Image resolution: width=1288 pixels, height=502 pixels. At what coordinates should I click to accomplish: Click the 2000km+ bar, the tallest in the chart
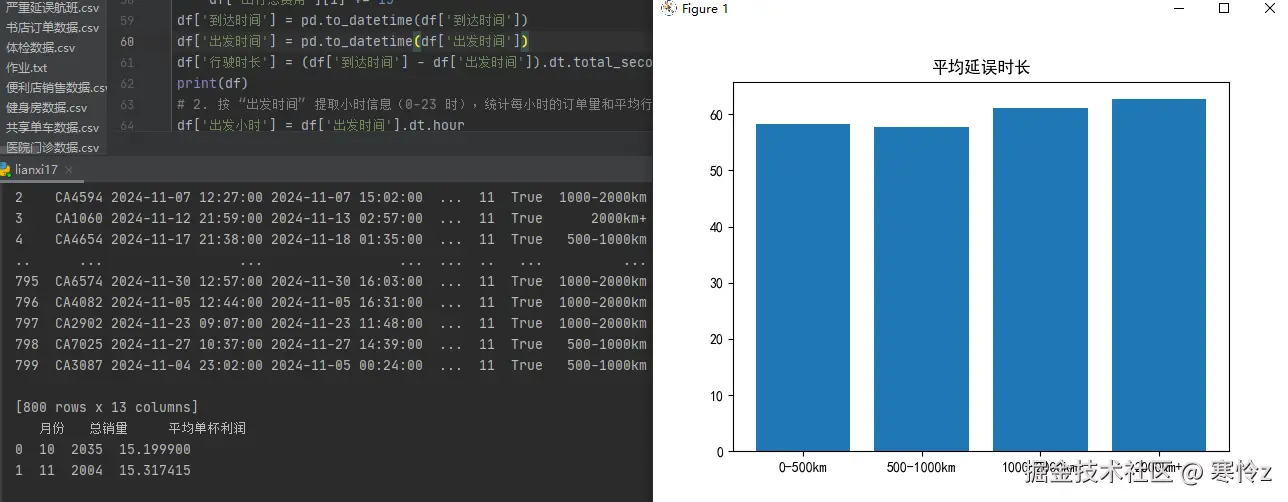1159,275
